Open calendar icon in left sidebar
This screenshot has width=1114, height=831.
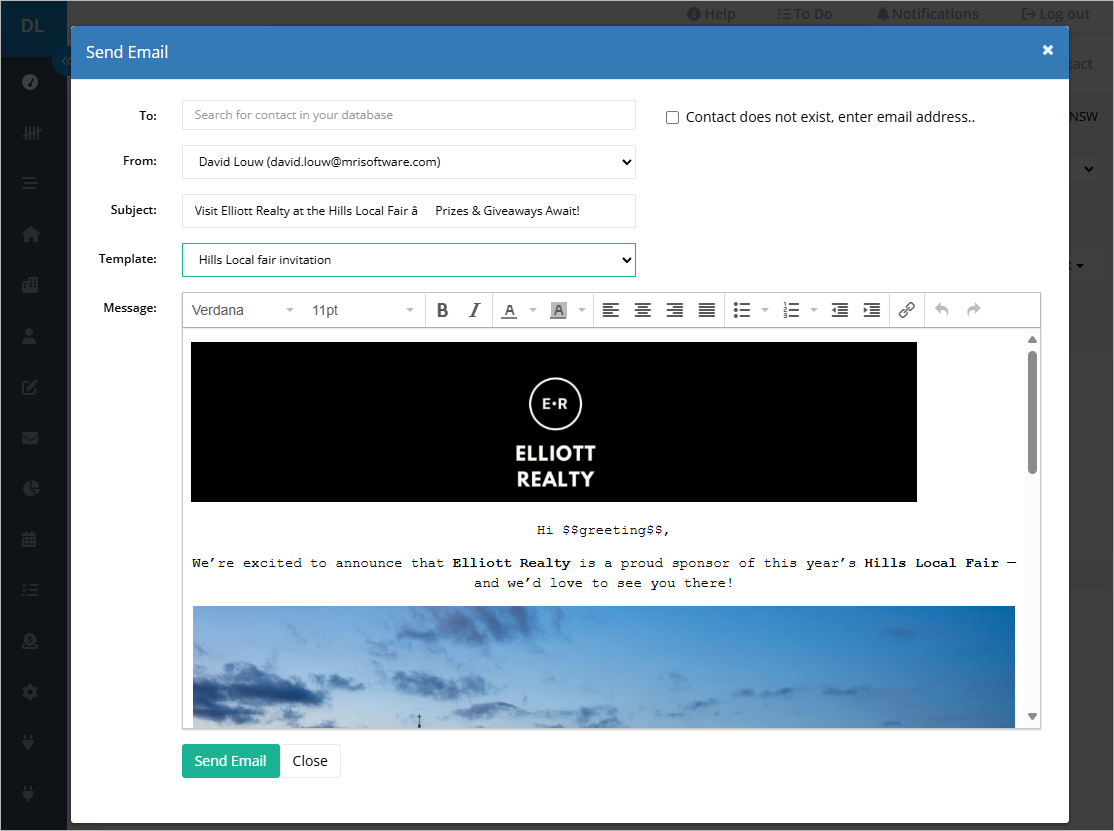click(x=29, y=539)
